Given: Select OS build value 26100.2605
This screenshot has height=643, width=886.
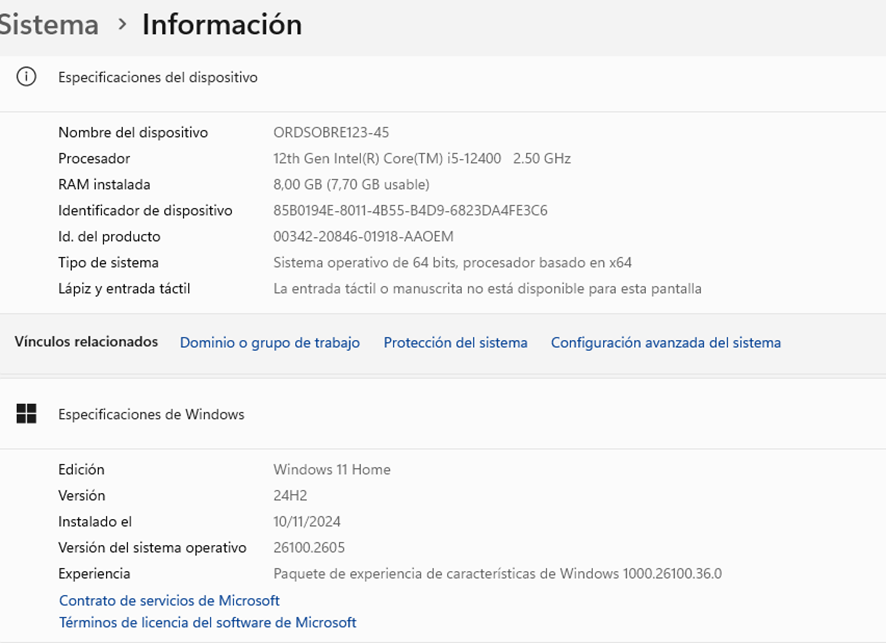Looking at the screenshot, I should tap(309, 547).
